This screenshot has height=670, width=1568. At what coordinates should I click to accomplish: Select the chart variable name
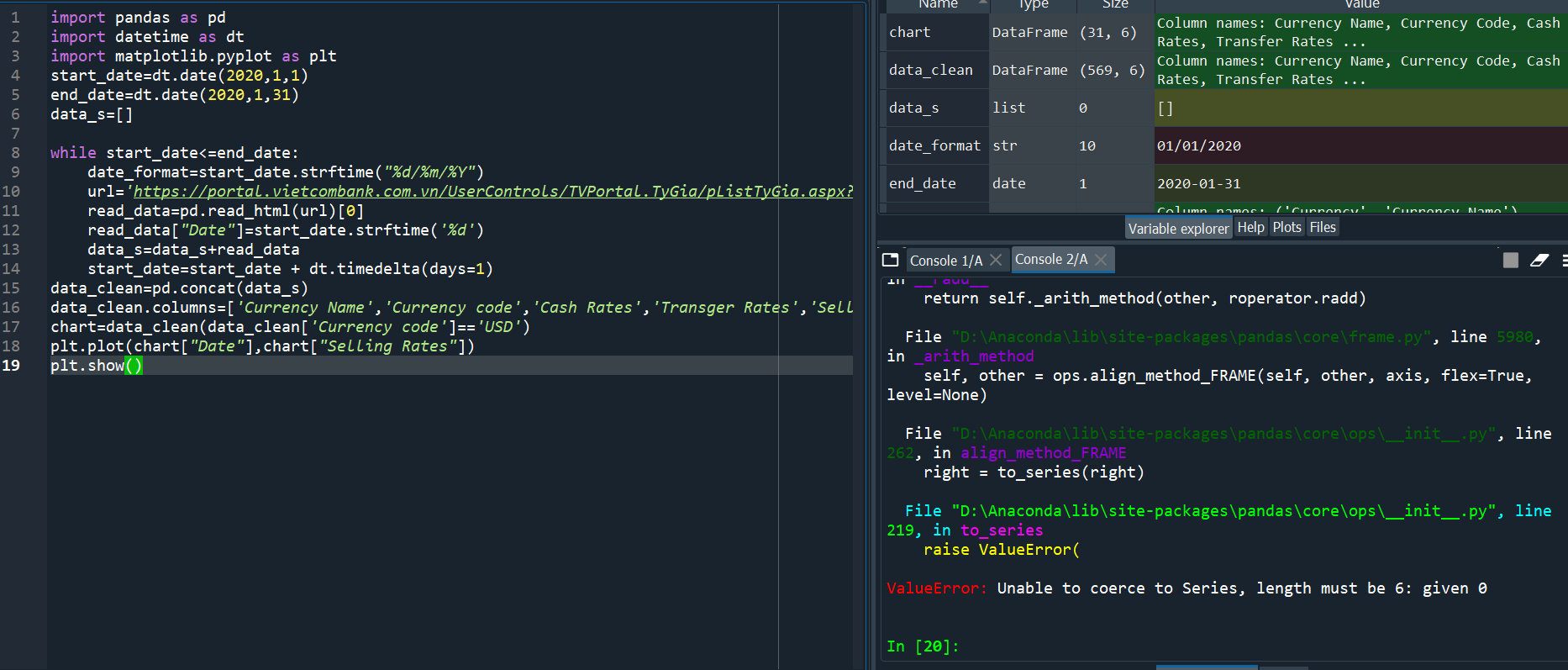click(x=910, y=32)
